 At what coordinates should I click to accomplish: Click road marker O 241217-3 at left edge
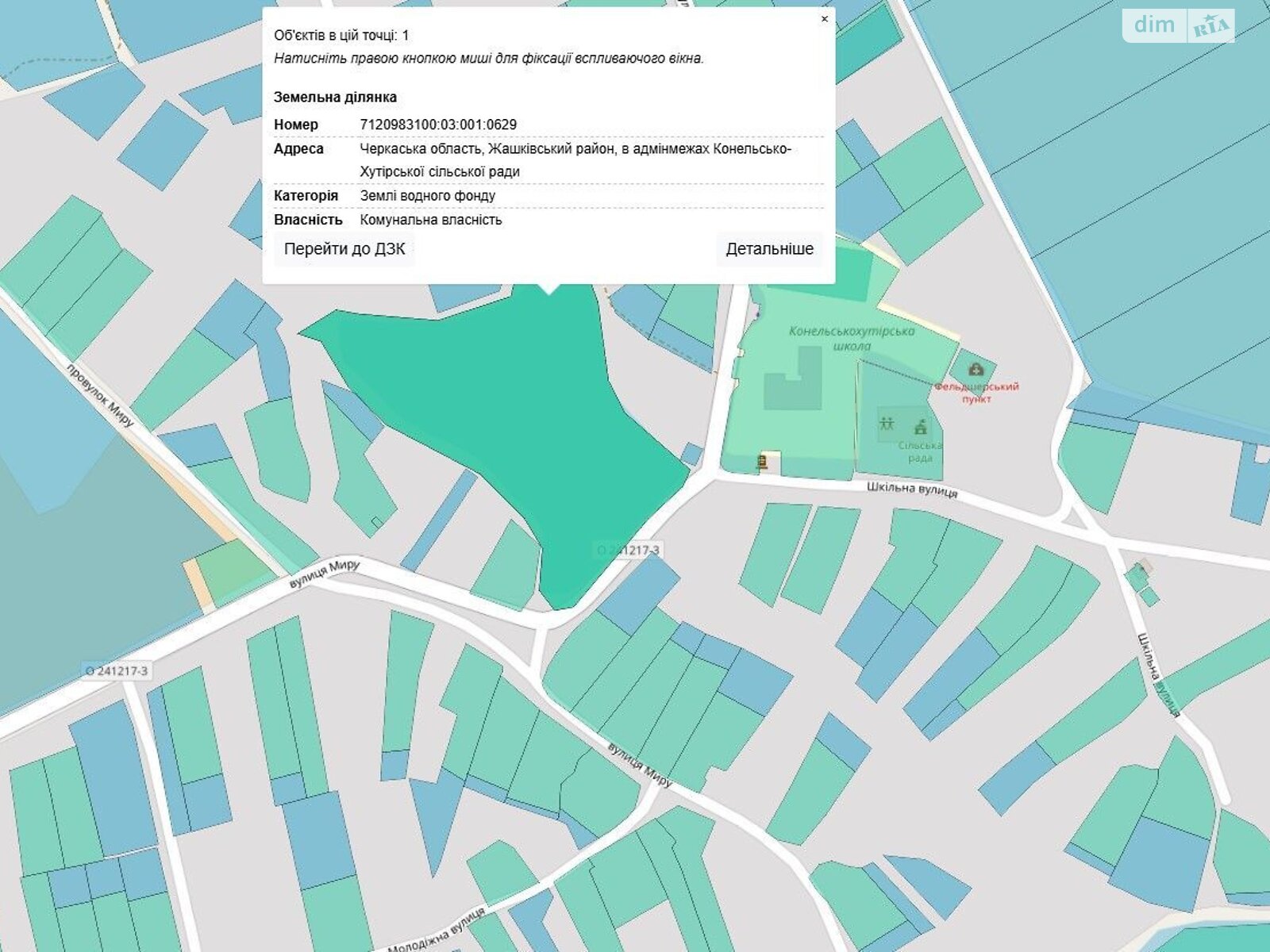point(117,671)
